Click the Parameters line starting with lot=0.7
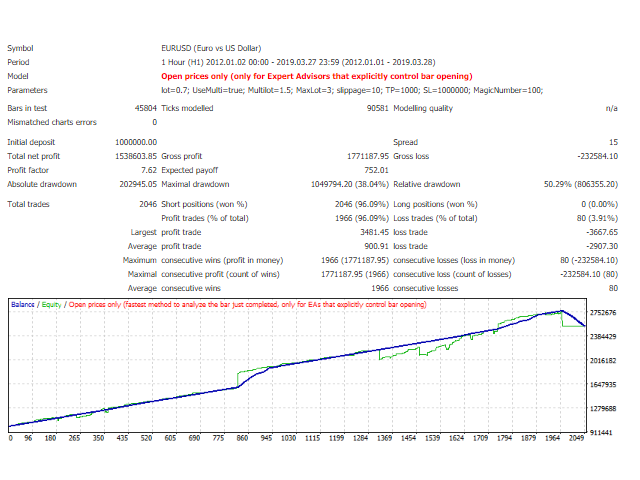This screenshot has width=640, height=480. click(352, 90)
